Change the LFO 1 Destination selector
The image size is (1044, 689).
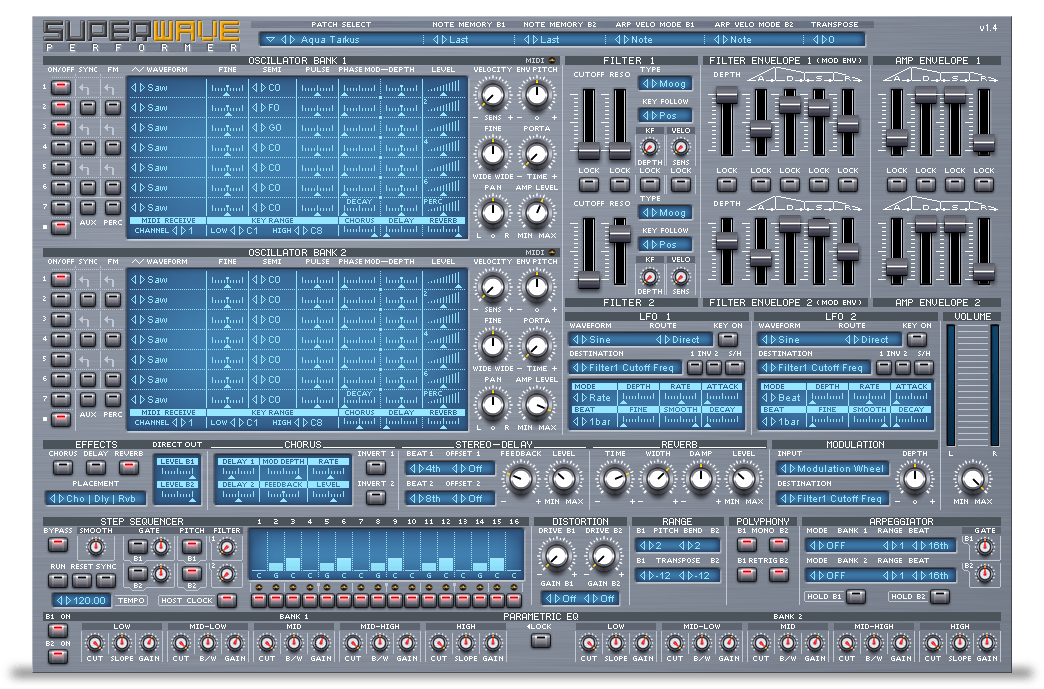pos(625,367)
